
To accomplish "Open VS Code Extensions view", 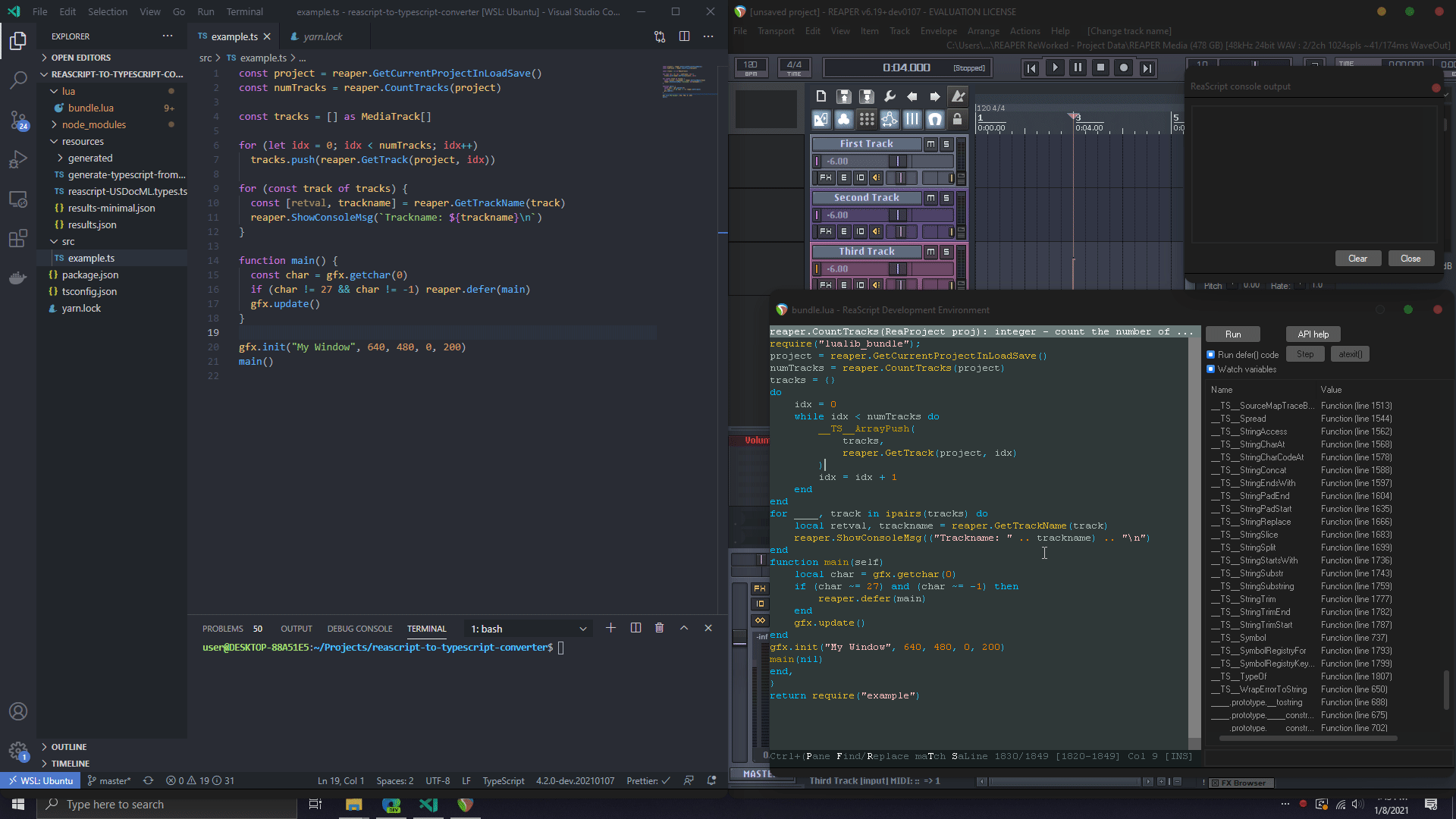I will point(18,238).
